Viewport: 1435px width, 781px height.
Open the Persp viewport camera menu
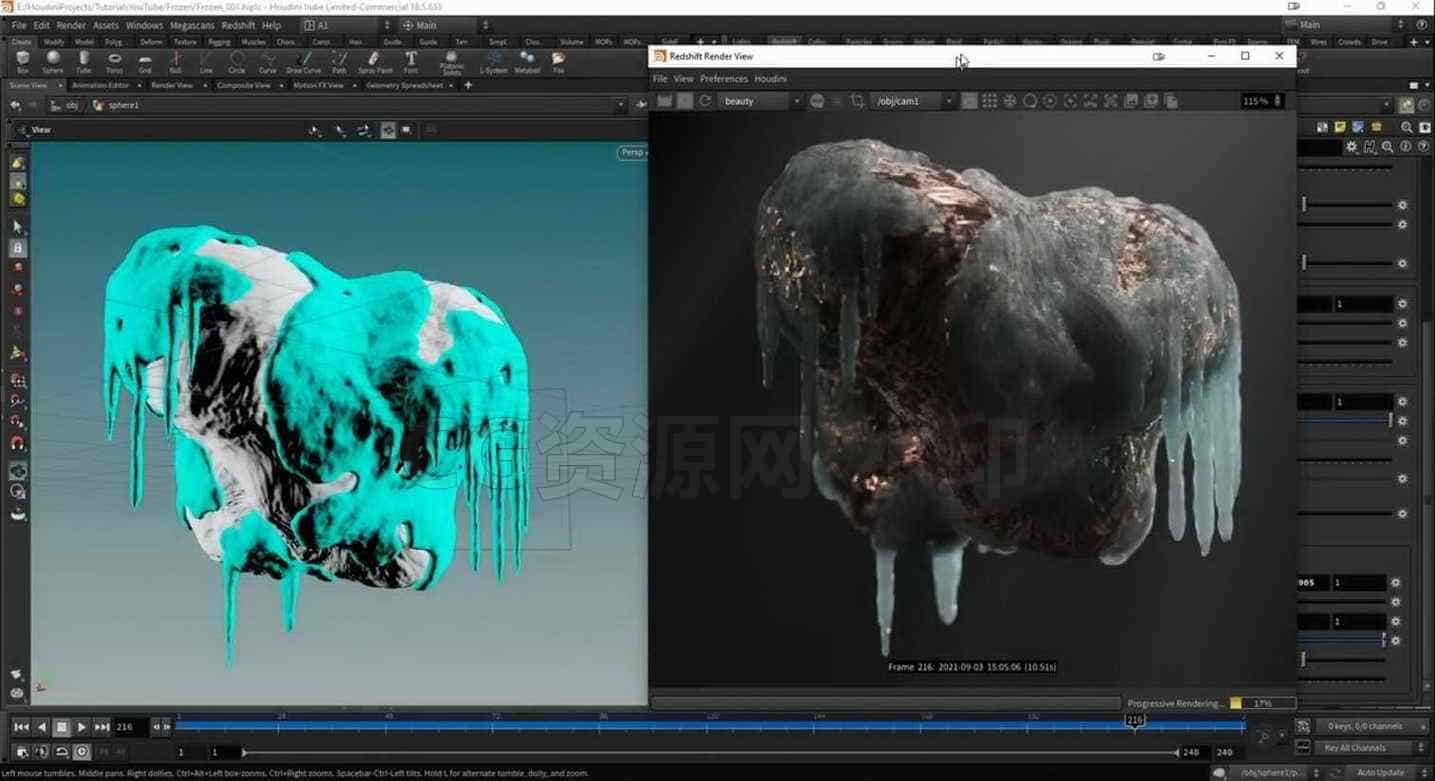tap(633, 153)
